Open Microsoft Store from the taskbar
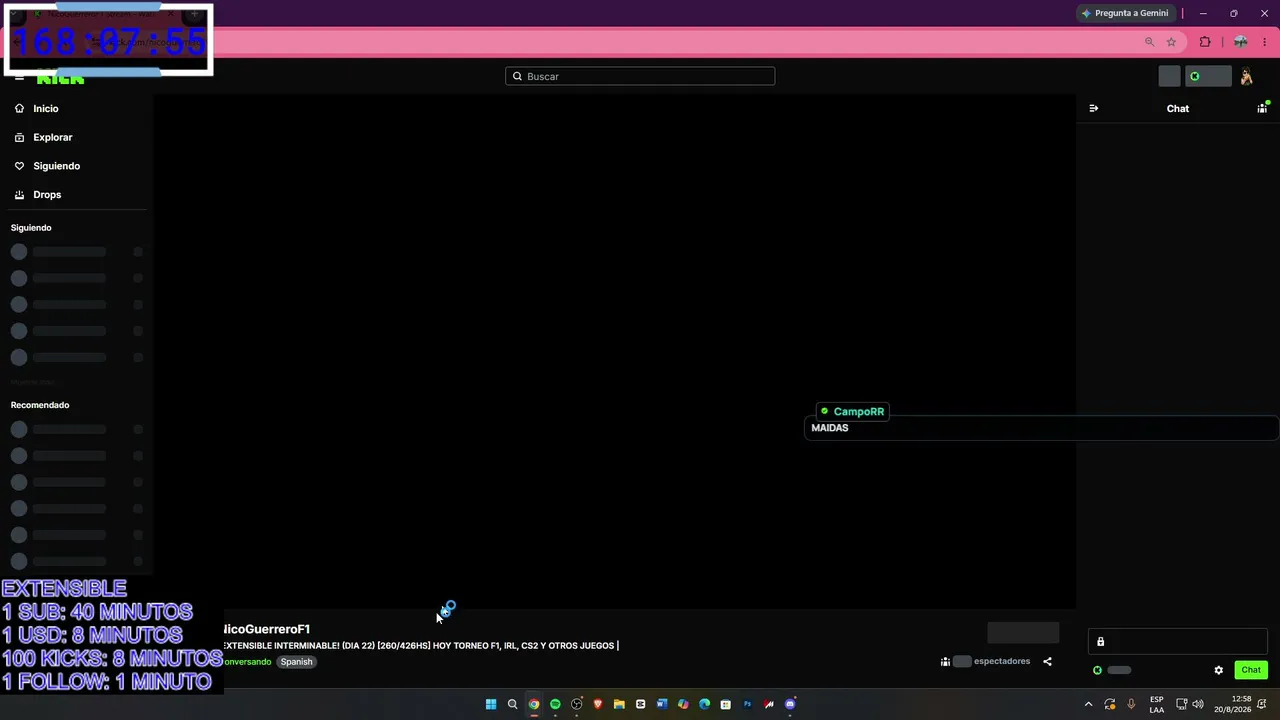Screen dimensions: 1280x720 [726, 704]
